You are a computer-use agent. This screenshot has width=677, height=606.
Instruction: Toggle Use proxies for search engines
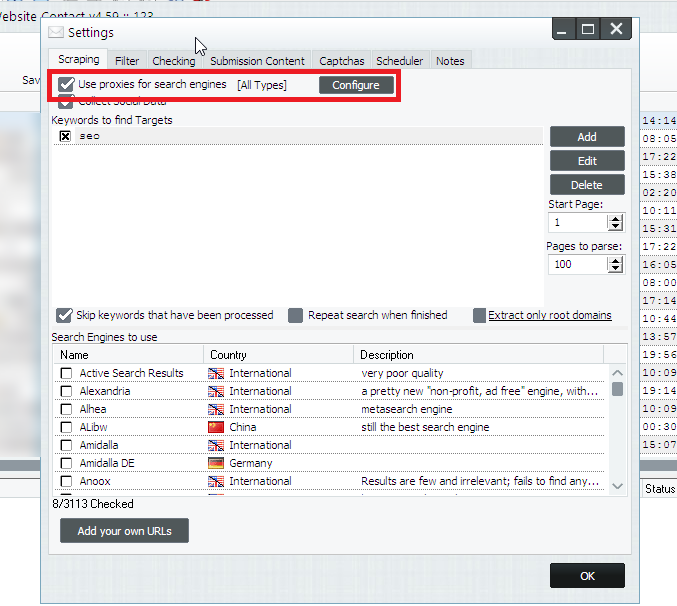coord(66,85)
